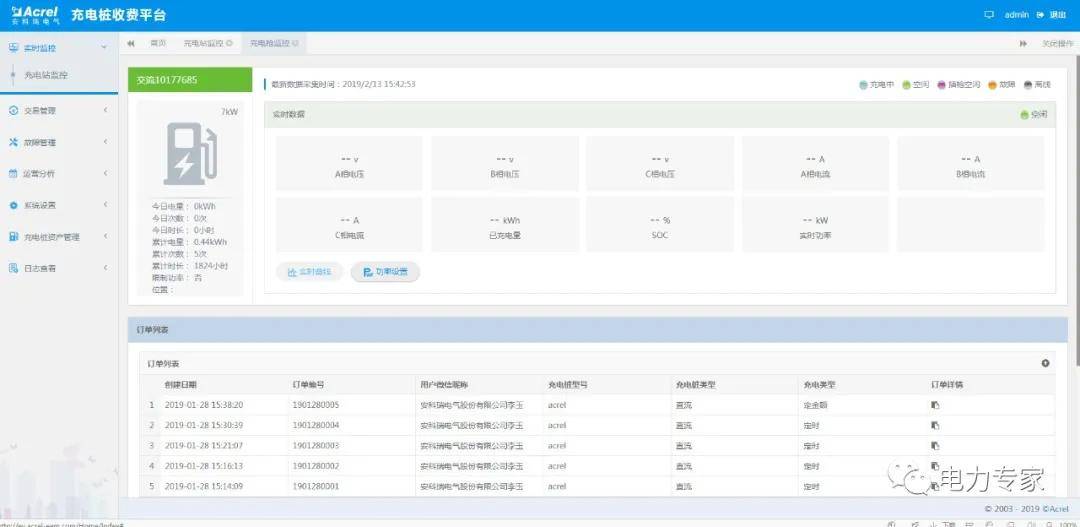Click the tabs scroll-left double arrow

click(x=131, y=44)
